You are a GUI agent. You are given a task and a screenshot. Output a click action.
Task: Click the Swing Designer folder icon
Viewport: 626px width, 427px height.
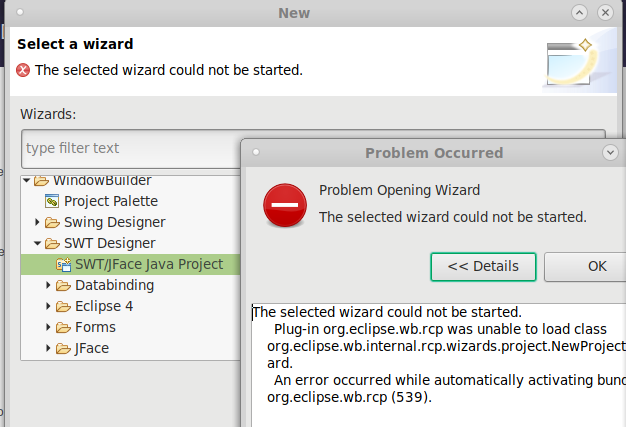[x=52, y=222]
